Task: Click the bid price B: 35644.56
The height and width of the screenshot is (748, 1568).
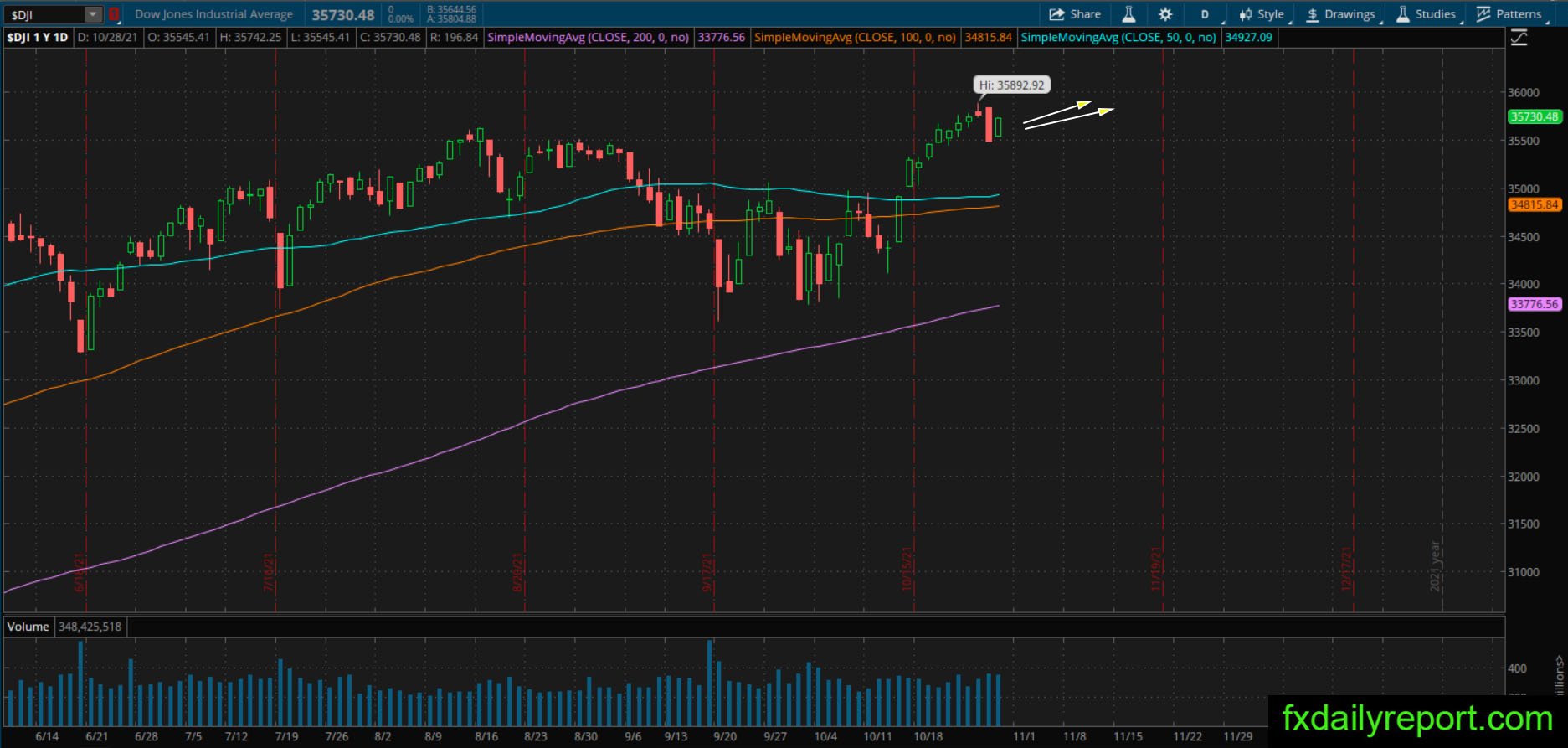Action: pos(451,10)
